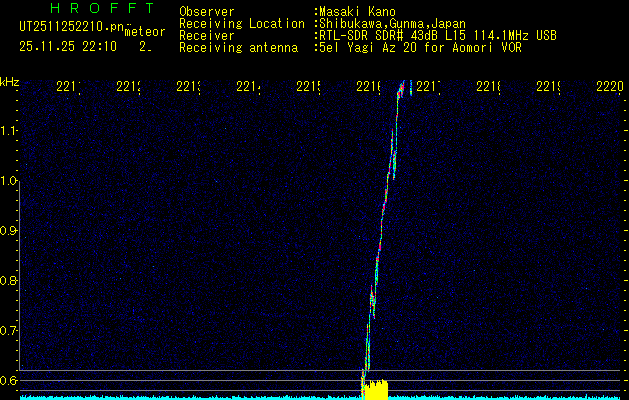Click the Receiving Location field label

242,23
